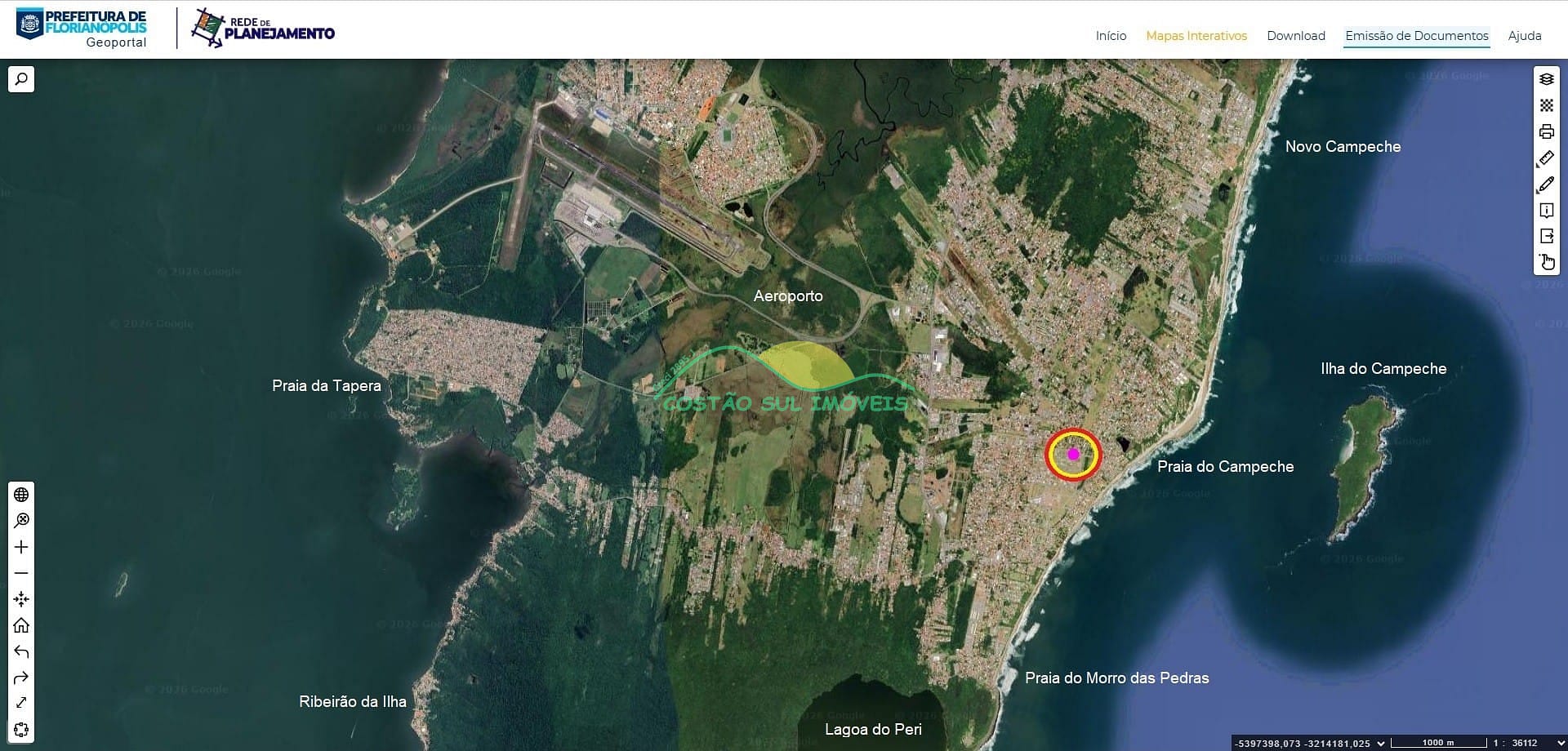Zoom out with the minus button
This screenshot has height=751, width=1568.
click(x=21, y=573)
